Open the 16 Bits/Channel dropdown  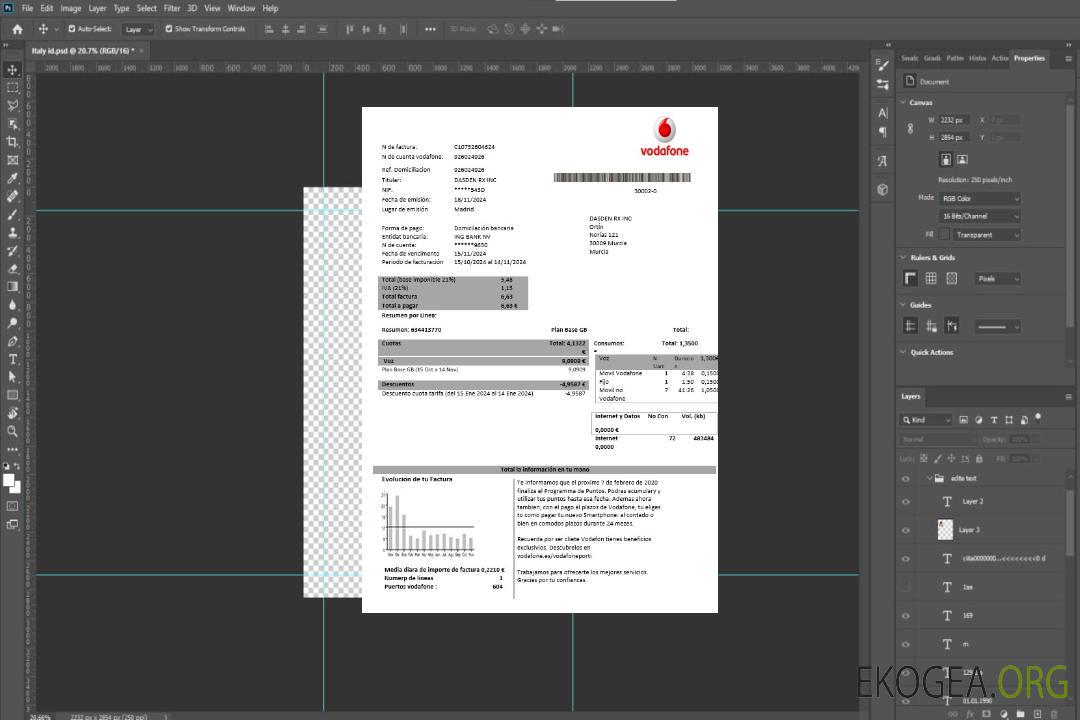tap(979, 216)
